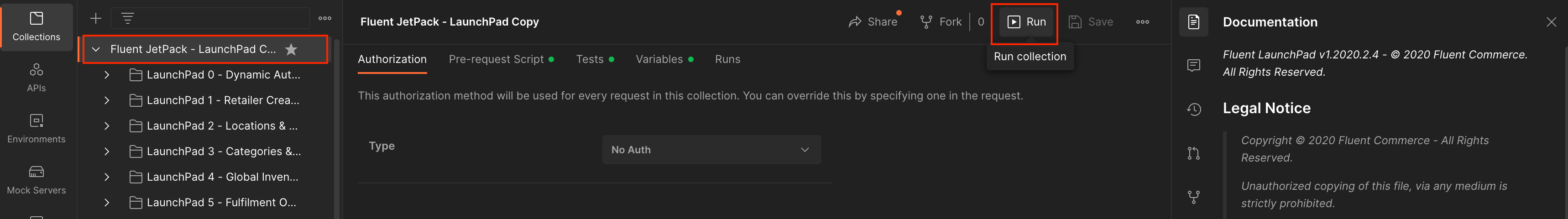The width and height of the screenshot is (1568, 219).
Task: Open the Comments icon in right sidebar
Action: click(1193, 65)
